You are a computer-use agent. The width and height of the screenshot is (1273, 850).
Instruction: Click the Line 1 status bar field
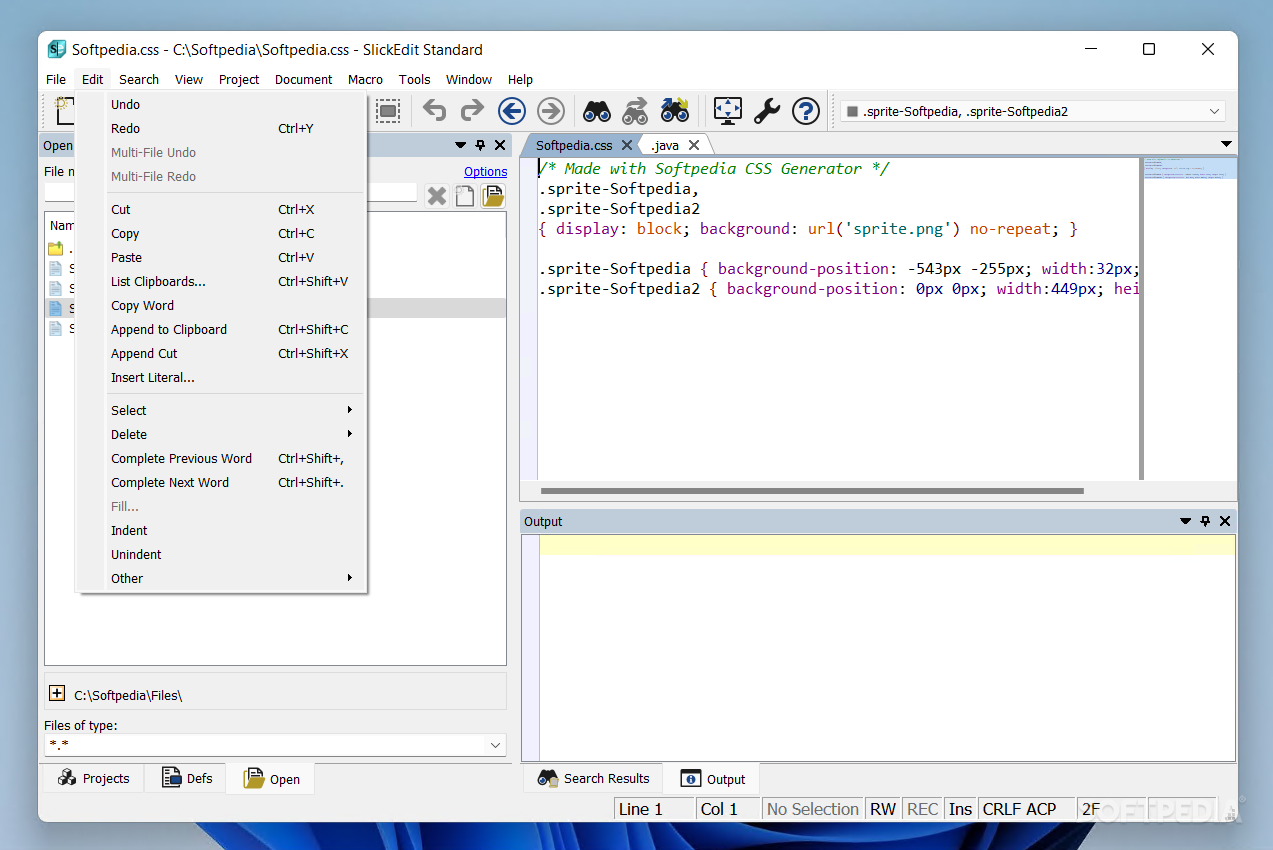(x=654, y=809)
